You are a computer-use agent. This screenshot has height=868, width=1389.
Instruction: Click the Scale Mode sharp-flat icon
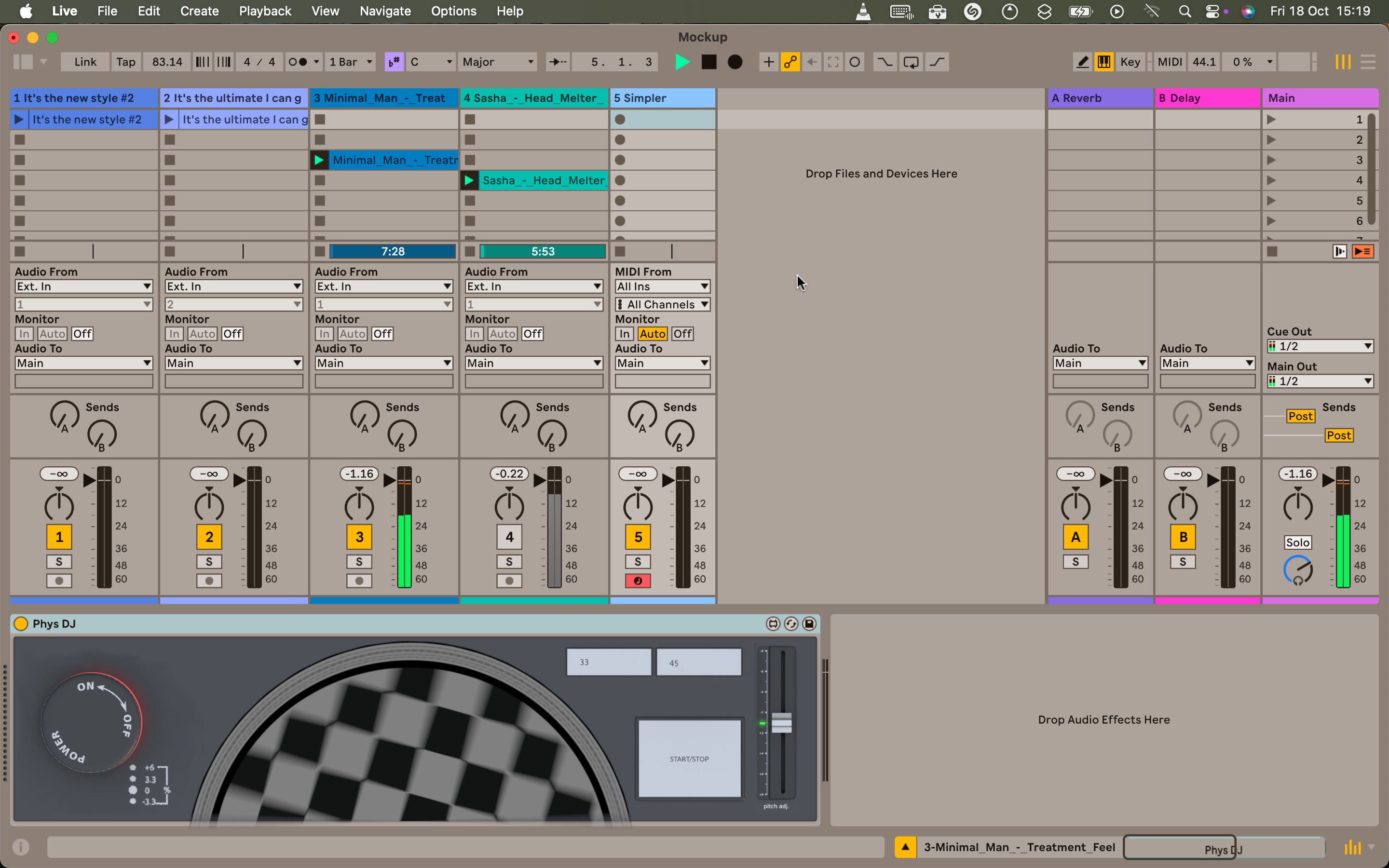[x=395, y=62]
